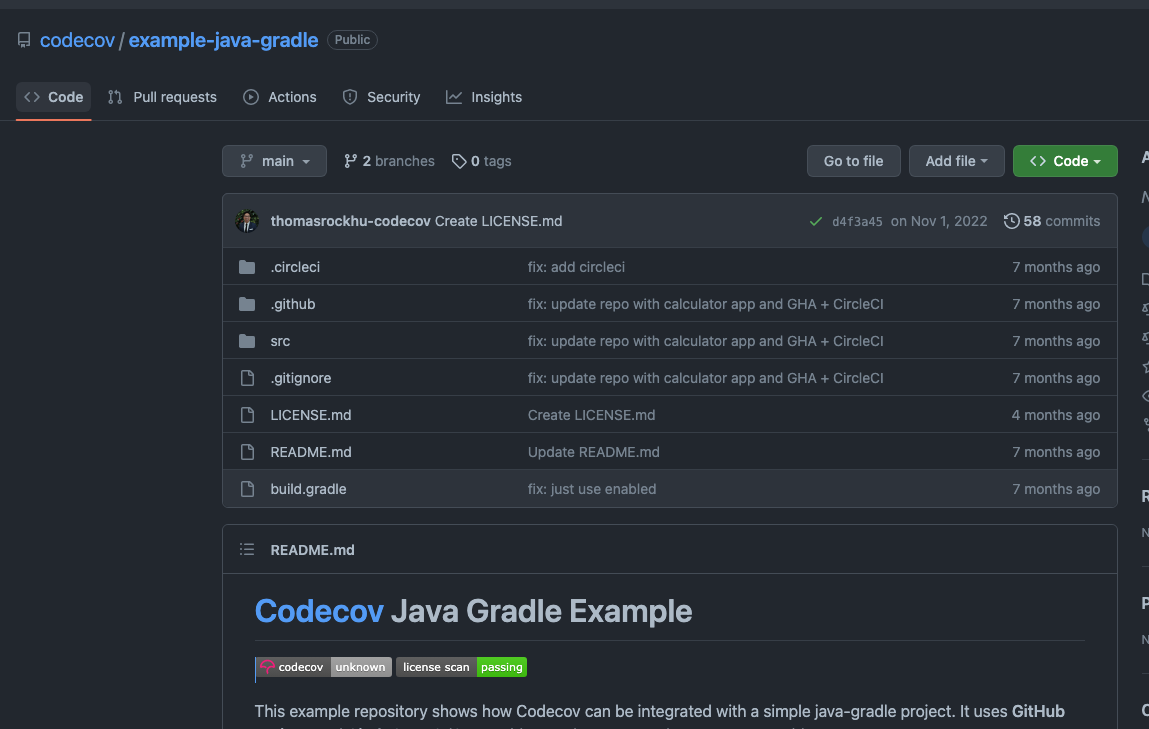The width and height of the screenshot is (1149, 729).
Task: Click the '4 months ago' timestamp on LICENSE.md
Action: 1056,415
